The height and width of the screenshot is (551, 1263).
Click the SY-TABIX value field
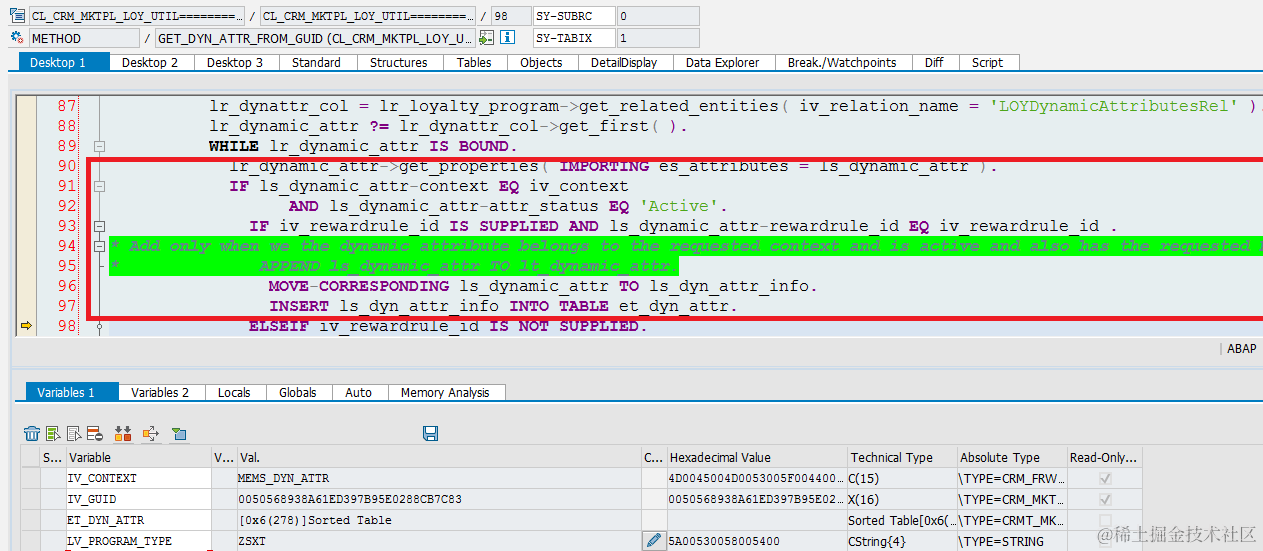pyautogui.click(x=657, y=38)
